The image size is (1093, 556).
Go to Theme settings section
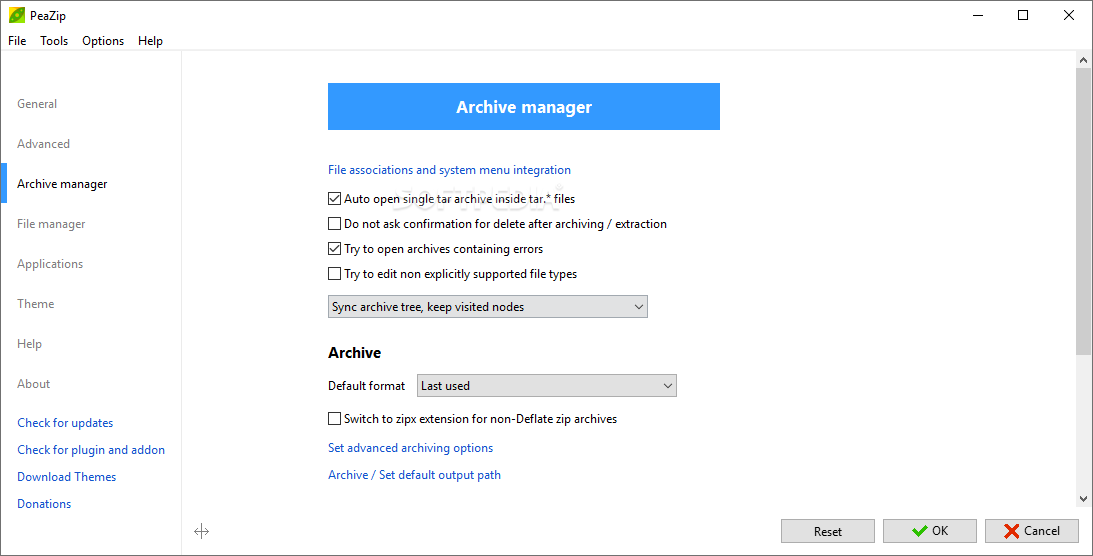(x=36, y=304)
